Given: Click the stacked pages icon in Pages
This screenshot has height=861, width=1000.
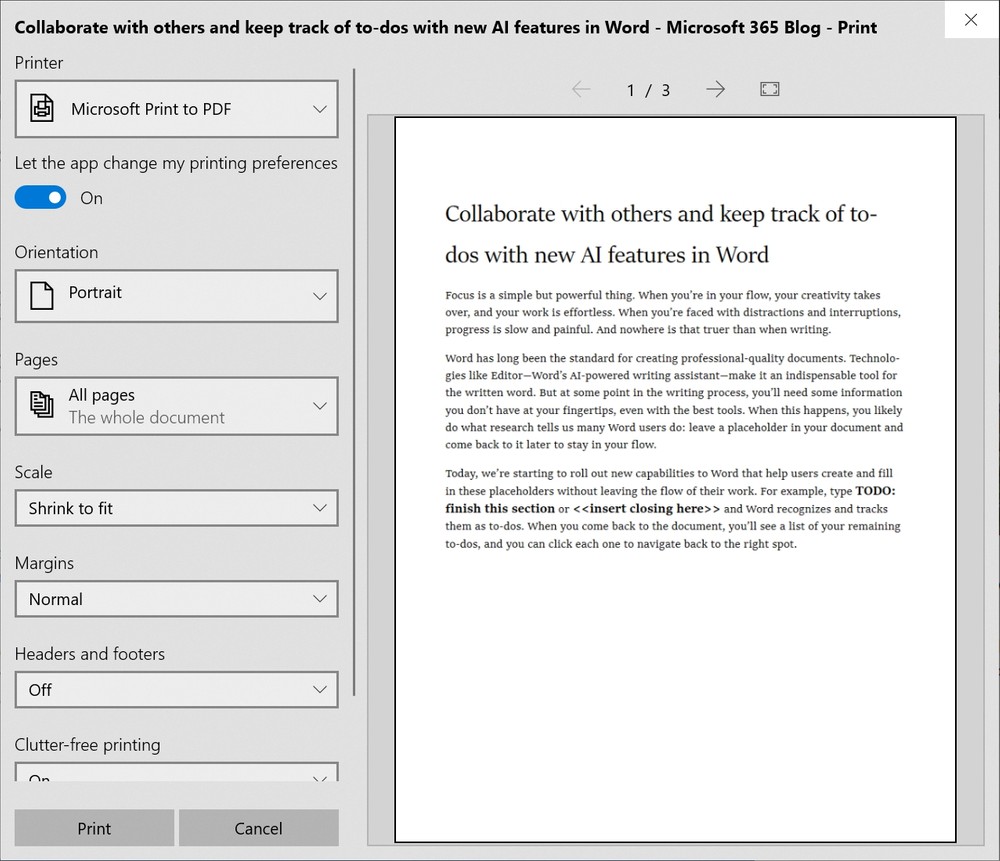Looking at the screenshot, I should click(42, 405).
